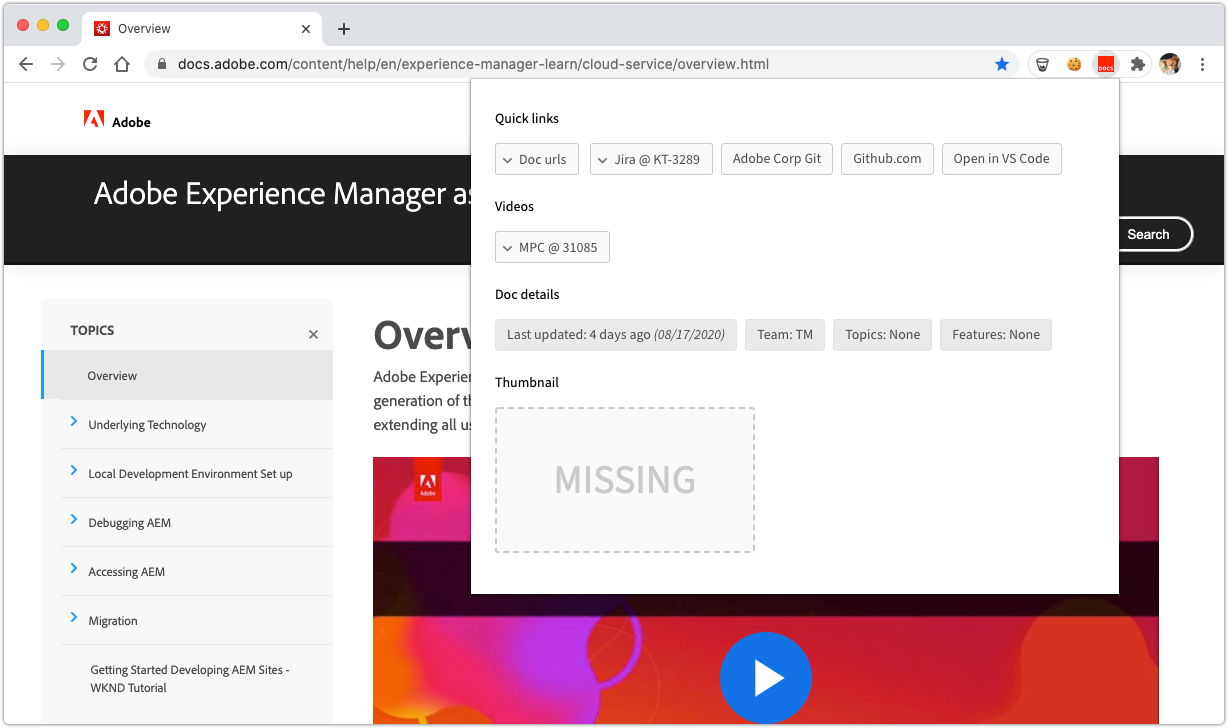The height and width of the screenshot is (728, 1228).
Task: Click the Open in VS Code button
Action: coord(1001,159)
